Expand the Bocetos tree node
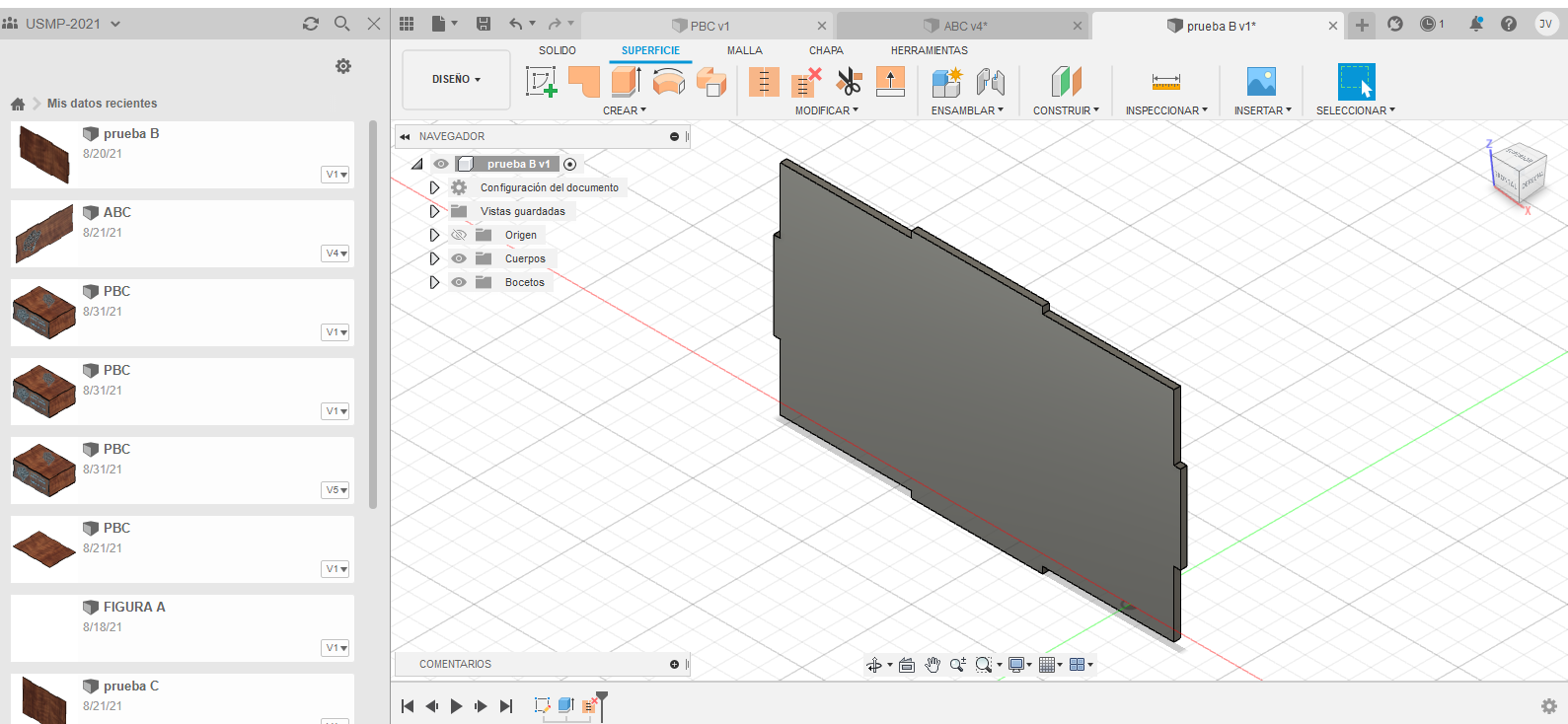 tap(434, 282)
